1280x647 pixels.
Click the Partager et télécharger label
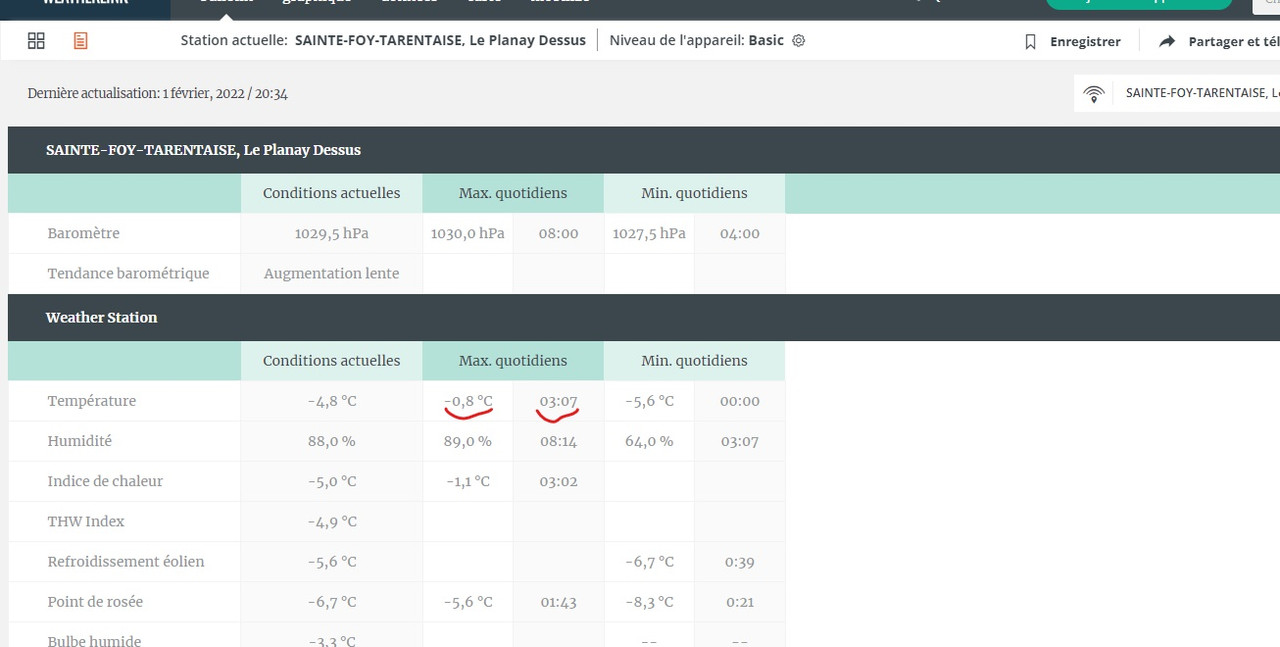tap(1234, 42)
